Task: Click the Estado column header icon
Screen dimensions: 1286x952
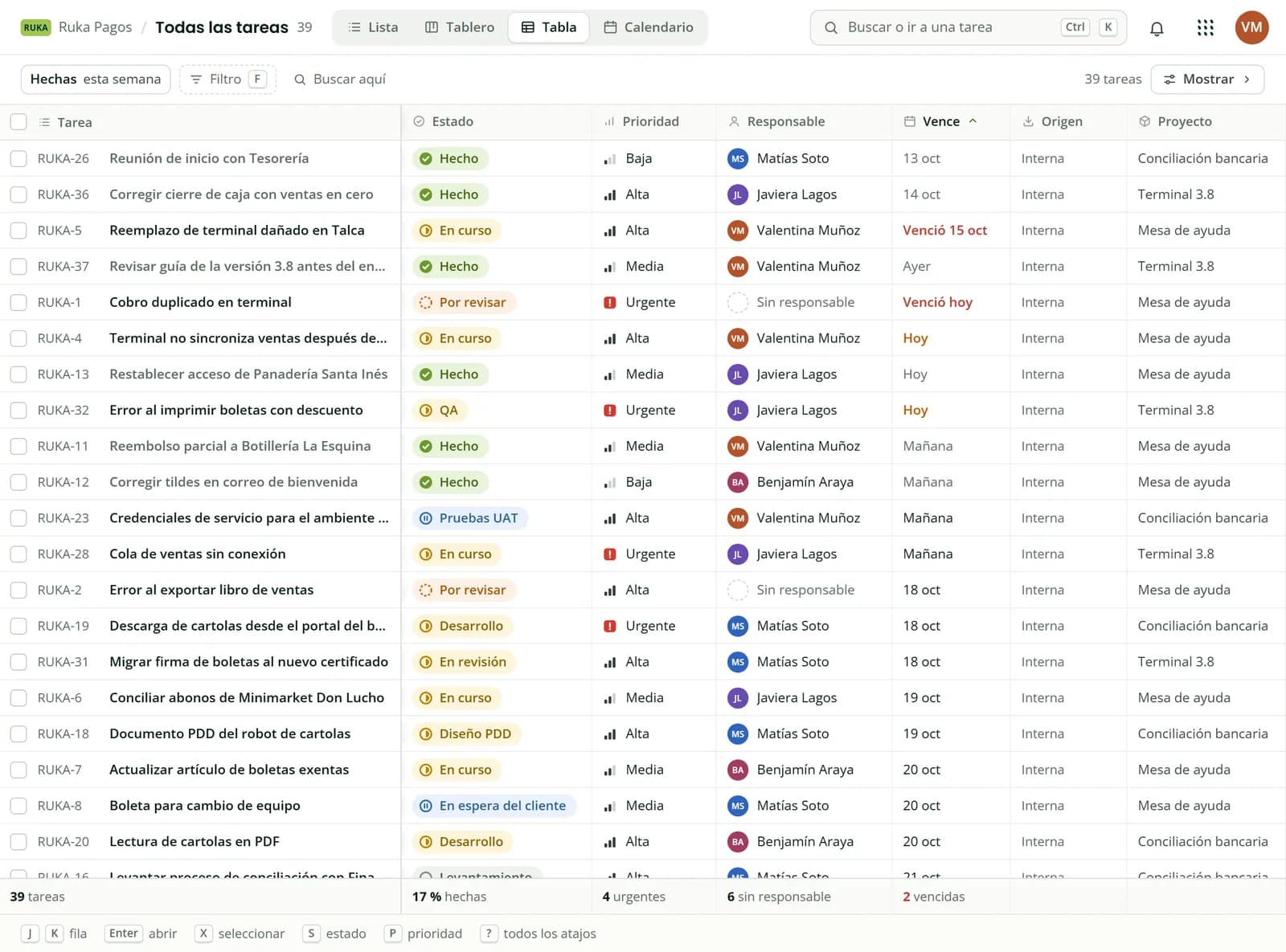Action: click(419, 121)
